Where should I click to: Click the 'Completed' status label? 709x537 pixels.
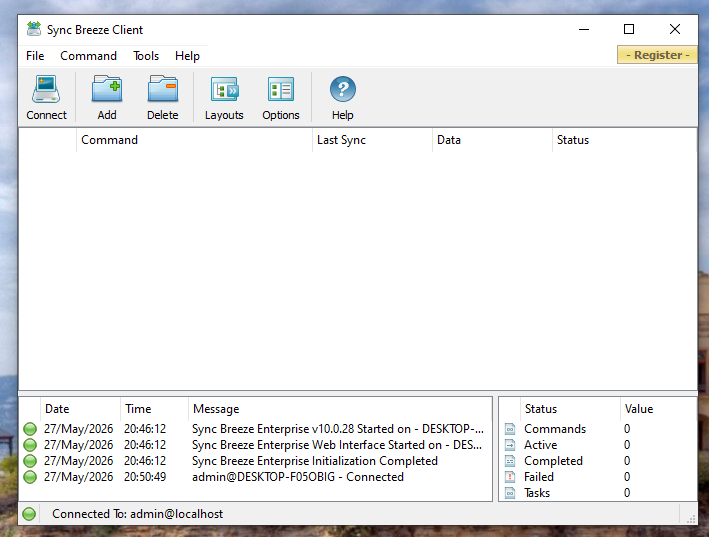coord(553,461)
